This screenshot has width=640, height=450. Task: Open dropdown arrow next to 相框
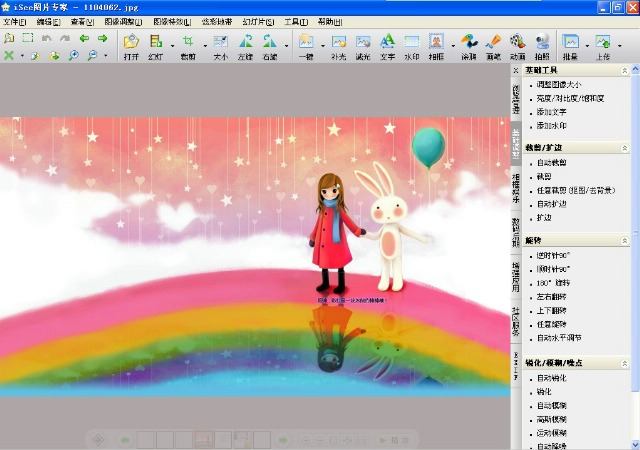pos(453,46)
